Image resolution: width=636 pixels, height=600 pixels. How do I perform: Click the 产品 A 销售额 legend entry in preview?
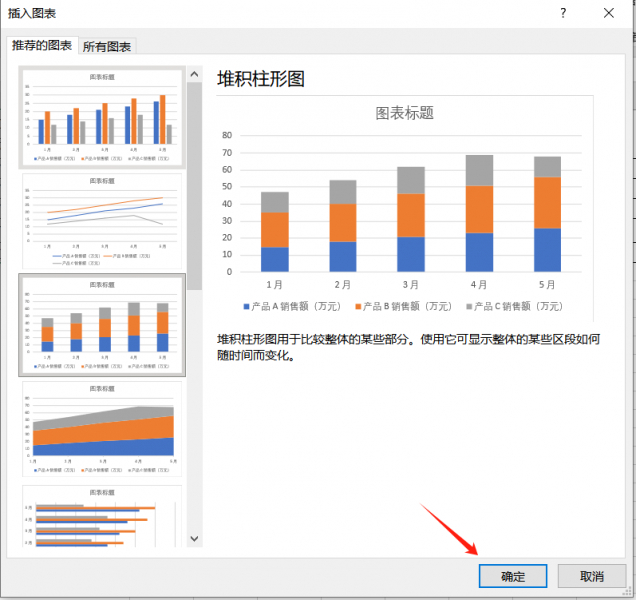click(x=292, y=306)
